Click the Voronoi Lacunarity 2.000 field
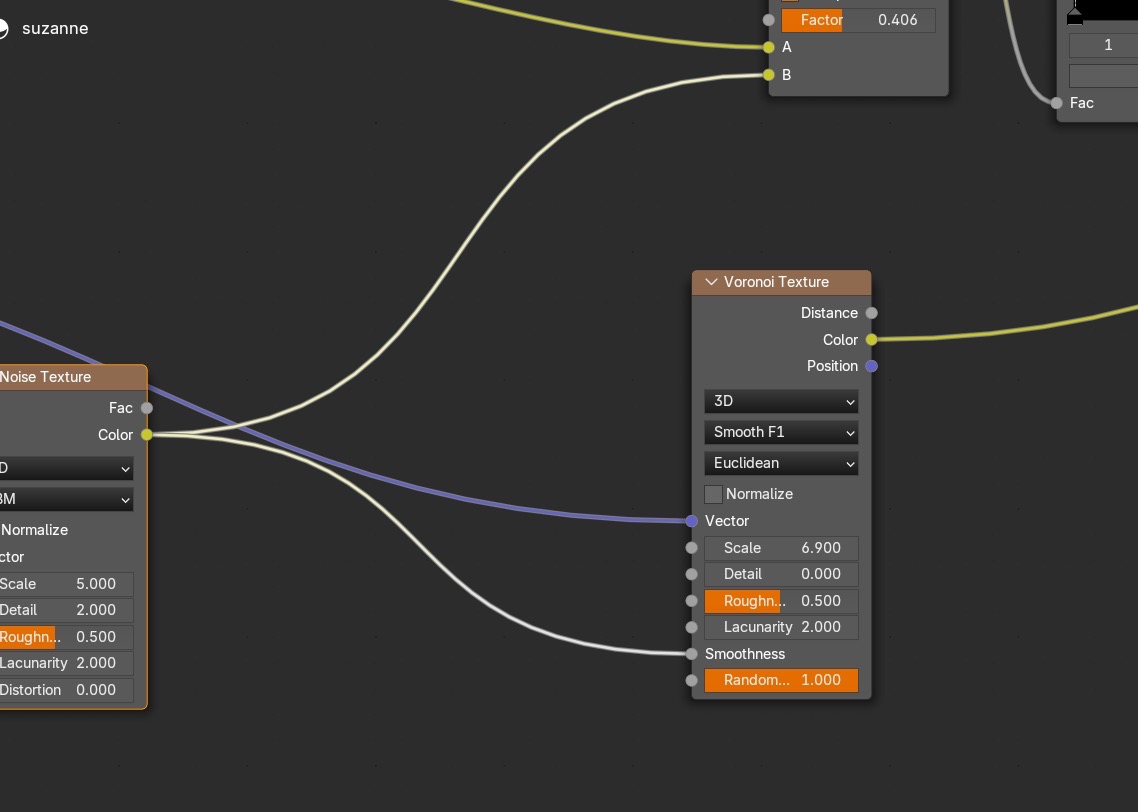The width and height of the screenshot is (1138, 812). click(781, 627)
